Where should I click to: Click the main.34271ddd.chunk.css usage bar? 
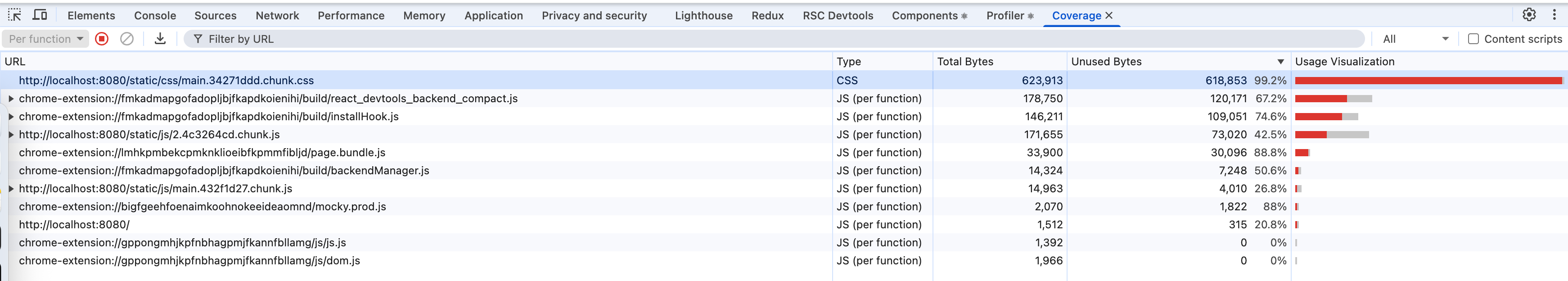click(x=1428, y=81)
